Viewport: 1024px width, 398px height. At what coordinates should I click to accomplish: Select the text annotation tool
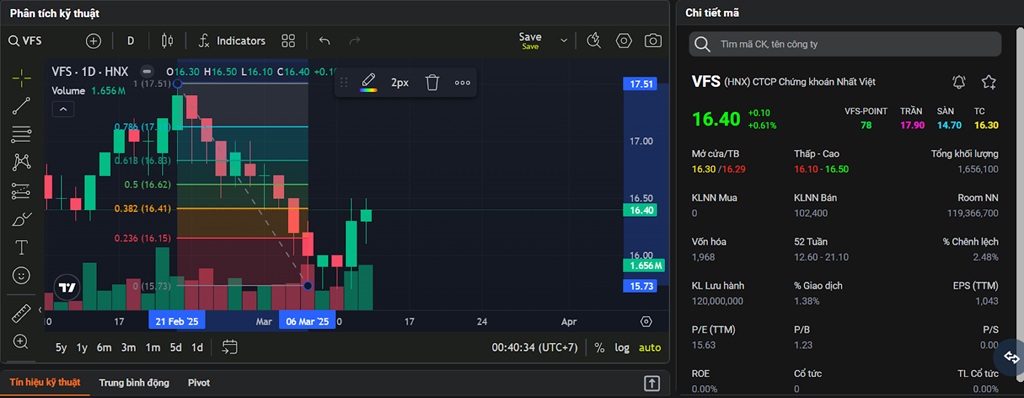21,247
